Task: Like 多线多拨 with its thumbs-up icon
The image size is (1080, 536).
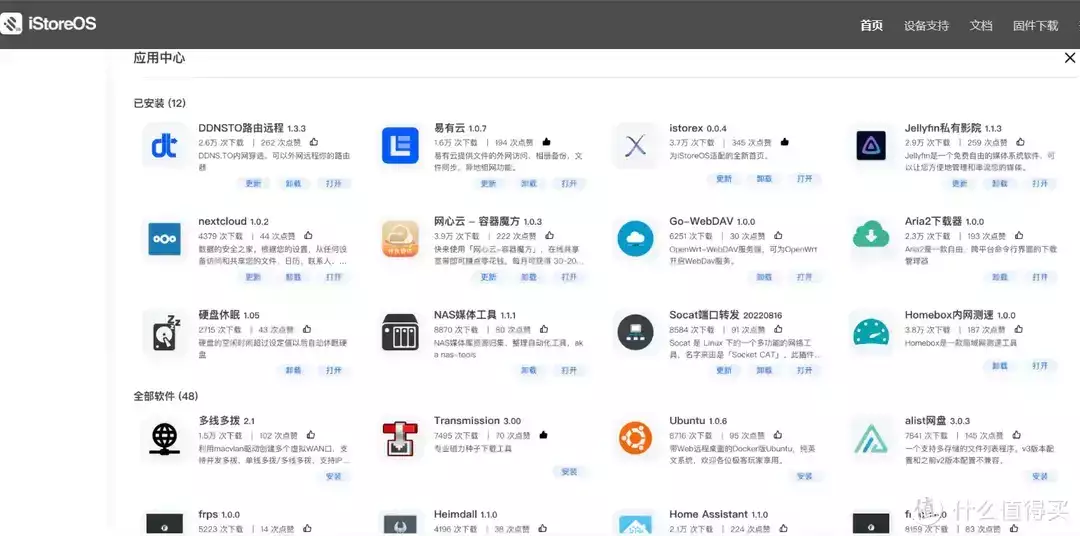Action: coord(311,435)
